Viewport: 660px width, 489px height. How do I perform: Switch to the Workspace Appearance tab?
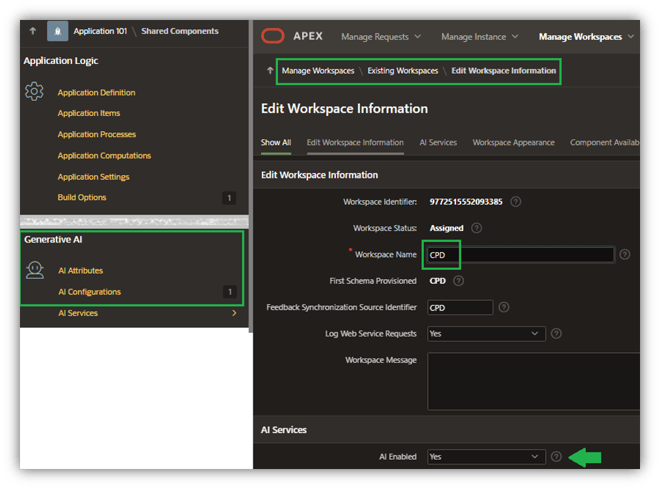(513, 143)
